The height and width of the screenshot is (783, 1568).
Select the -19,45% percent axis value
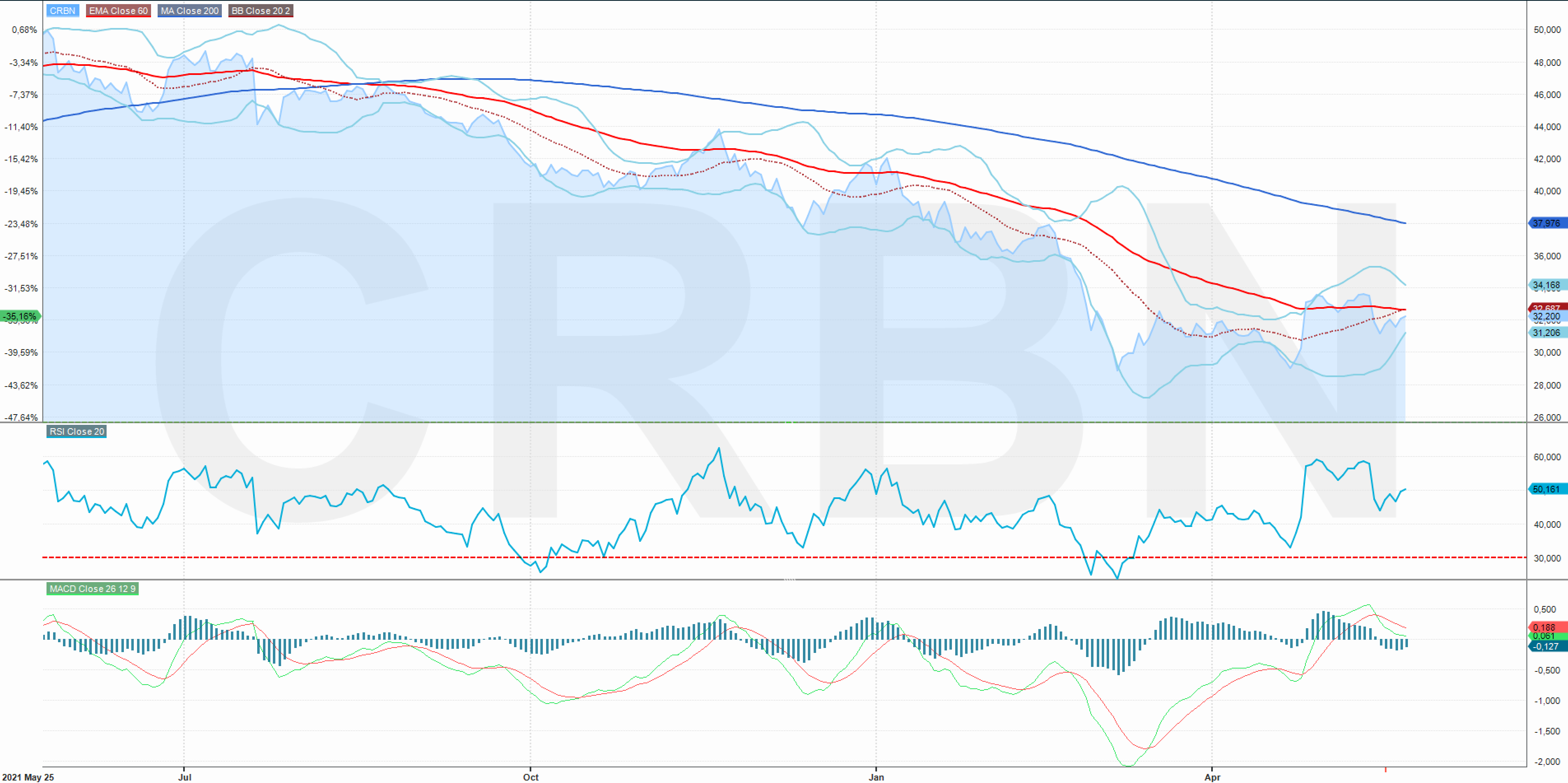point(21,191)
